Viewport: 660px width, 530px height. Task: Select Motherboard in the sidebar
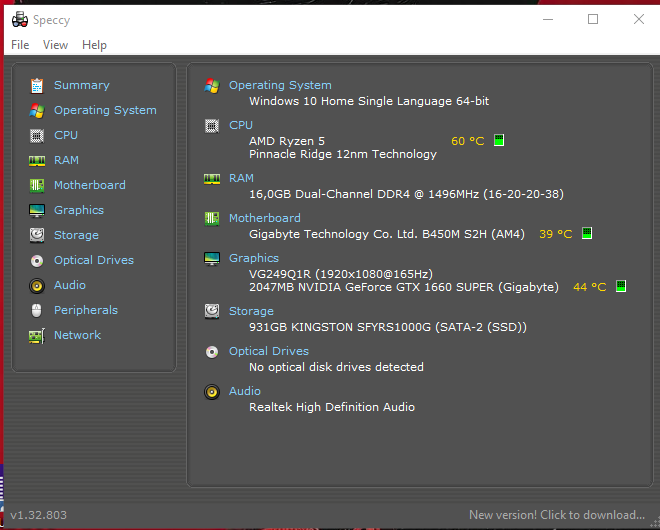point(90,185)
